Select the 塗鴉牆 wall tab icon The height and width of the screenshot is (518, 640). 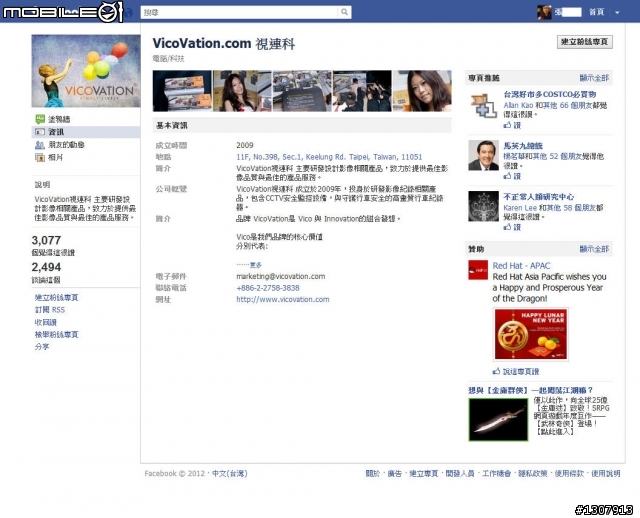(x=40, y=119)
